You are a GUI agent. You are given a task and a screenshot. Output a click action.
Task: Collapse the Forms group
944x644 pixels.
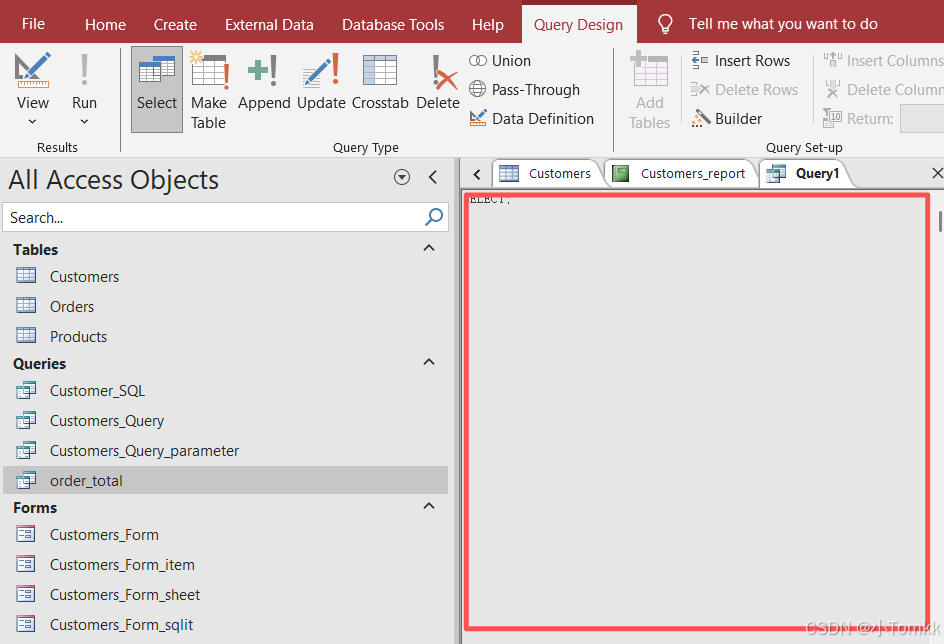(x=429, y=506)
